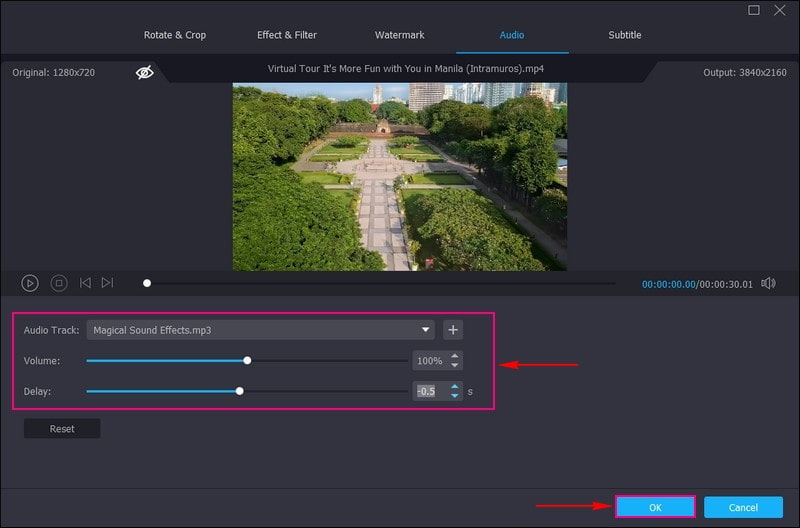The width and height of the screenshot is (800, 528).
Task: Open the Effect & Filter tab
Action: [287, 35]
